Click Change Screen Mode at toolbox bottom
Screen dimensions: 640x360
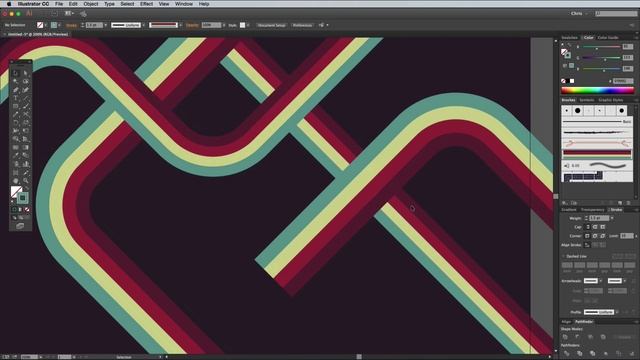[20, 226]
